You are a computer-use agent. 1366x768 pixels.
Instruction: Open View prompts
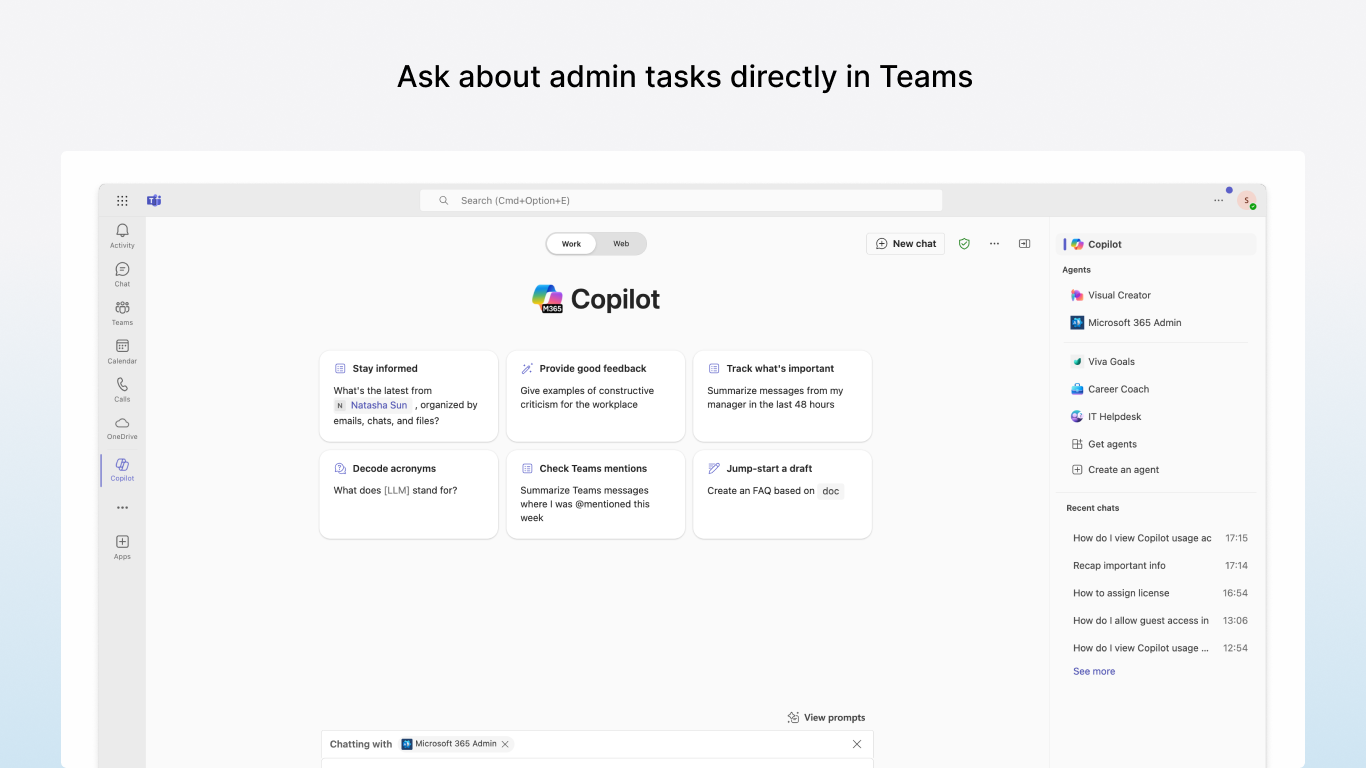click(x=826, y=717)
